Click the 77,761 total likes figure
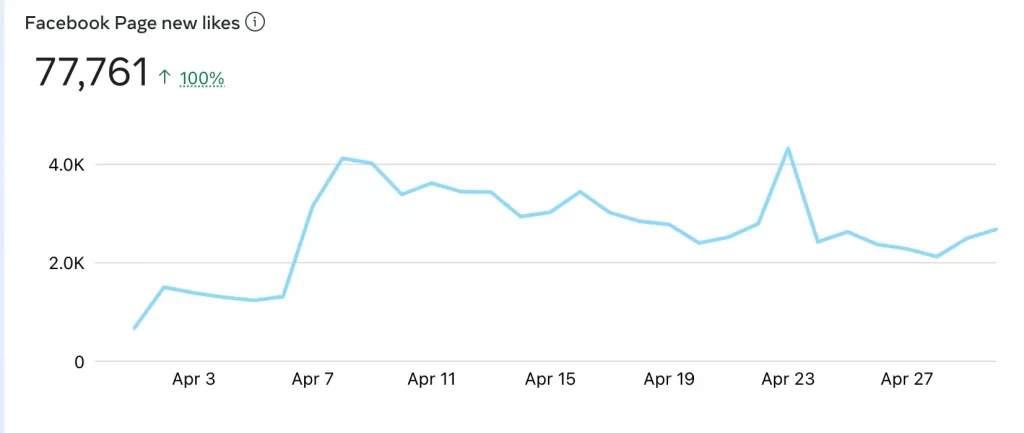 [92, 72]
